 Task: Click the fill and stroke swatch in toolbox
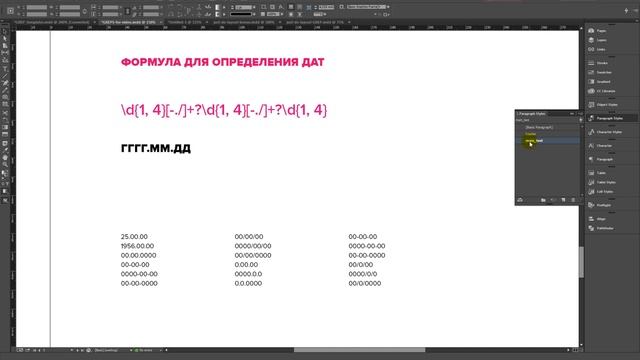tap(5, 174)
